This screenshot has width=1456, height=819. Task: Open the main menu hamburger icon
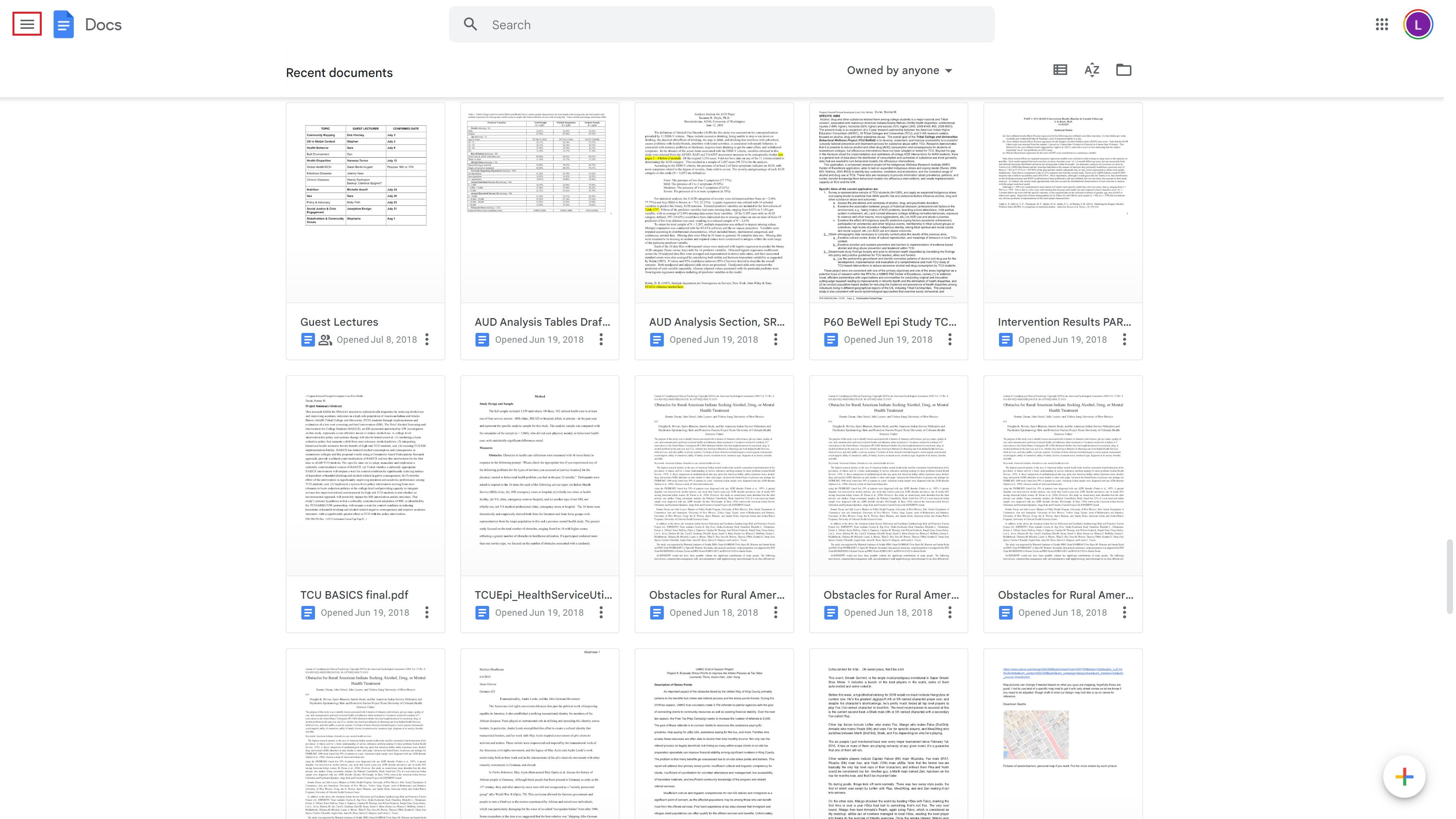(x=26, y=24)
